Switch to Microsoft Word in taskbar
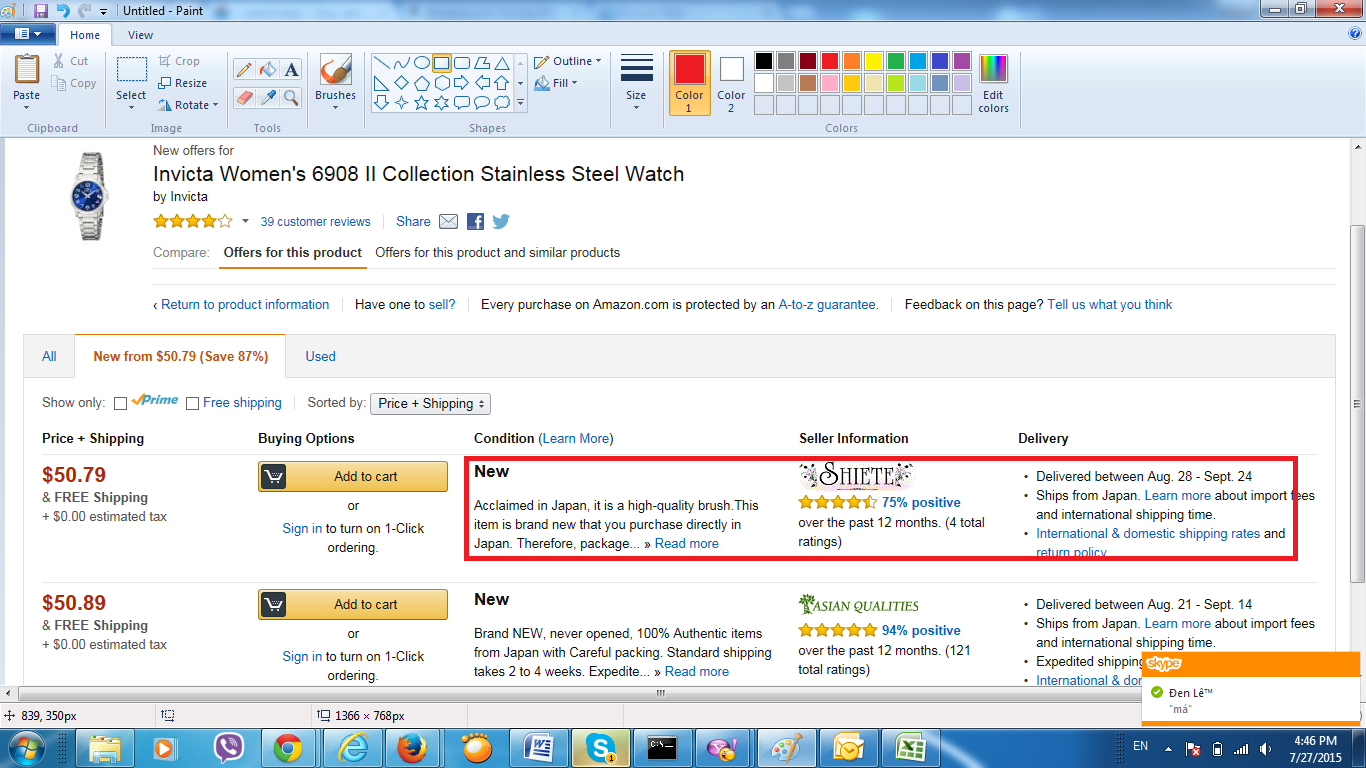The width and height of the screenshot is (1366, 768). pos(538,747)
